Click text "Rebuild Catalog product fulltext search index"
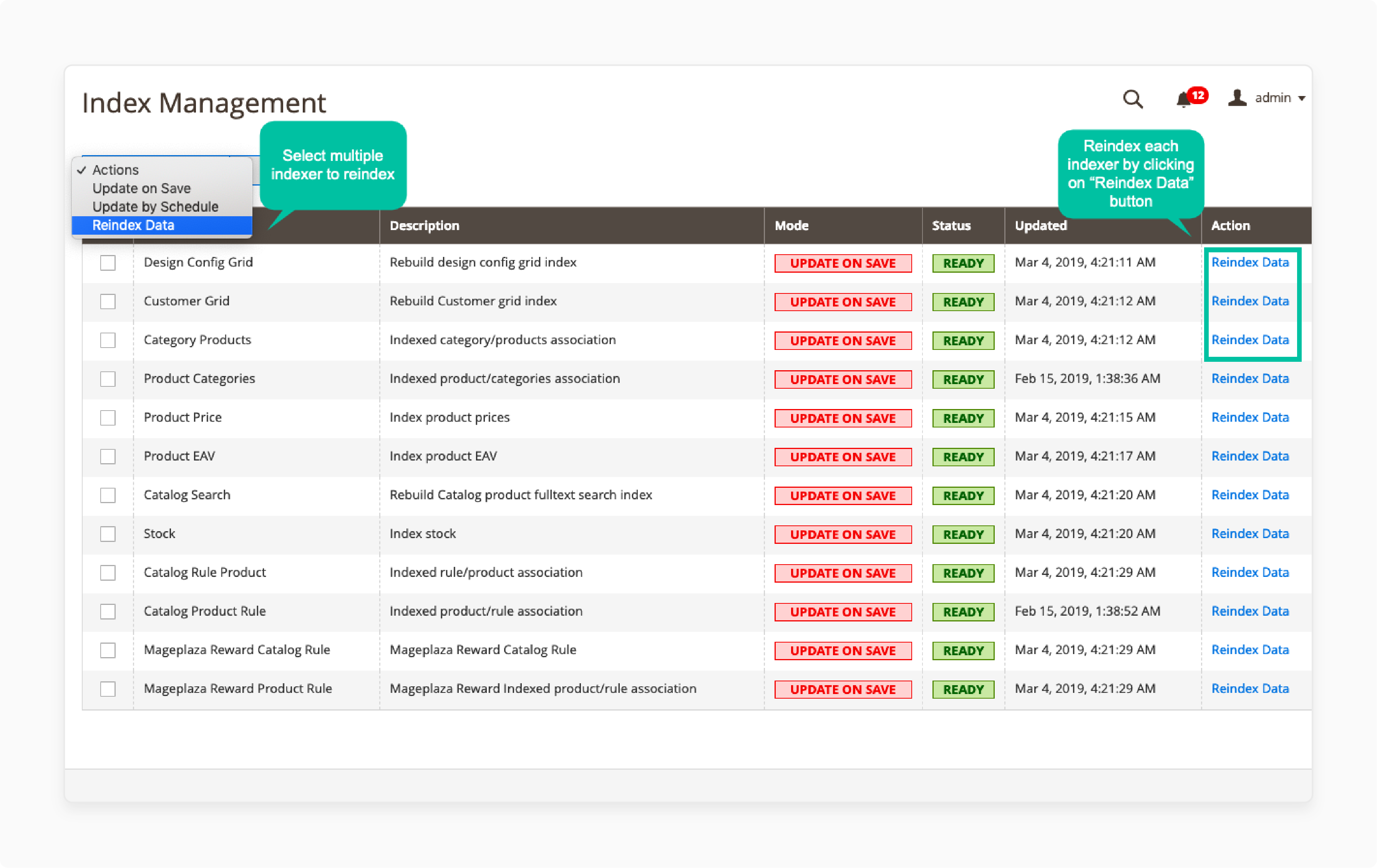 520,495
